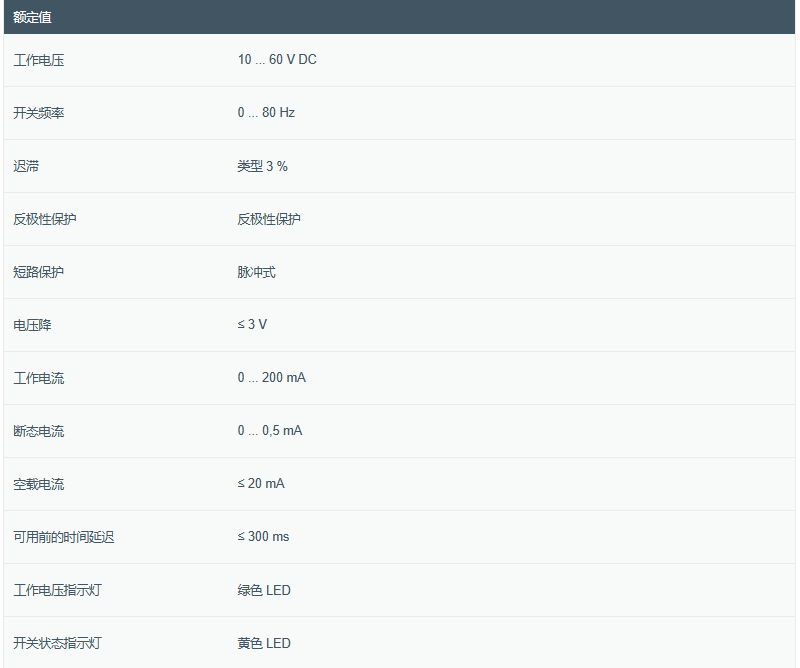This screenshot has height=668, width=800.
Task: Click the 工作电流 row label
Action: click(39, 378)
